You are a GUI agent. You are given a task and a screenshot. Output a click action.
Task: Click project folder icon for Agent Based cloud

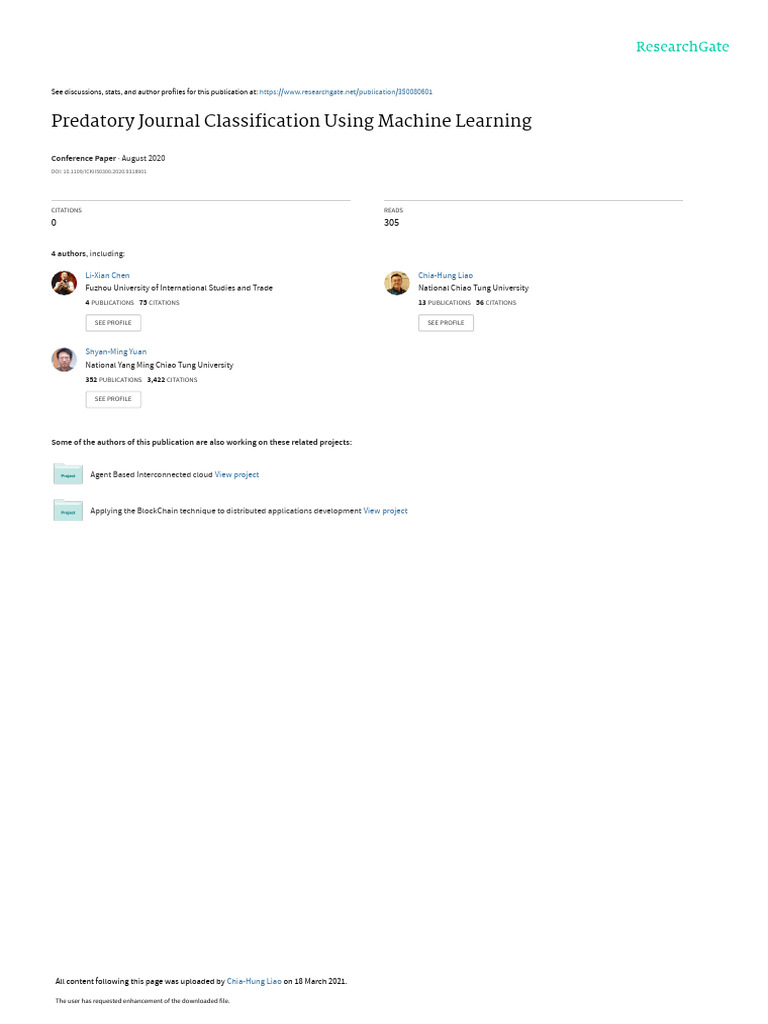click(x=68, y=474)
